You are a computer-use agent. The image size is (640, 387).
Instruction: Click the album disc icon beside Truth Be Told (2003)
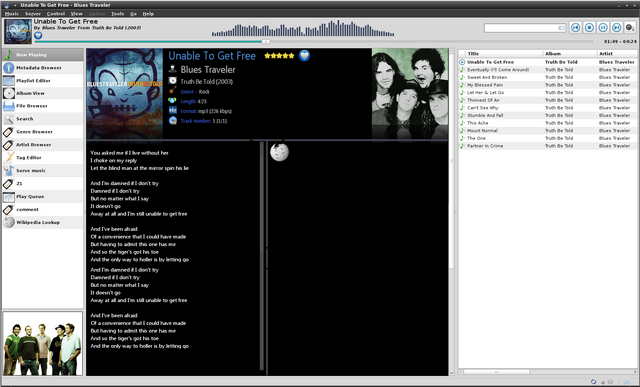pyautogui.click(x=173, y=81)
